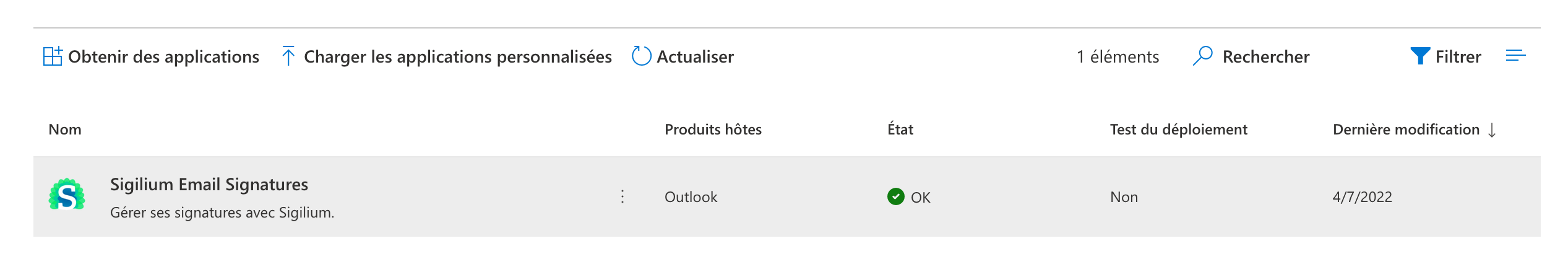Click the green OK status icon

click(895, 196)
